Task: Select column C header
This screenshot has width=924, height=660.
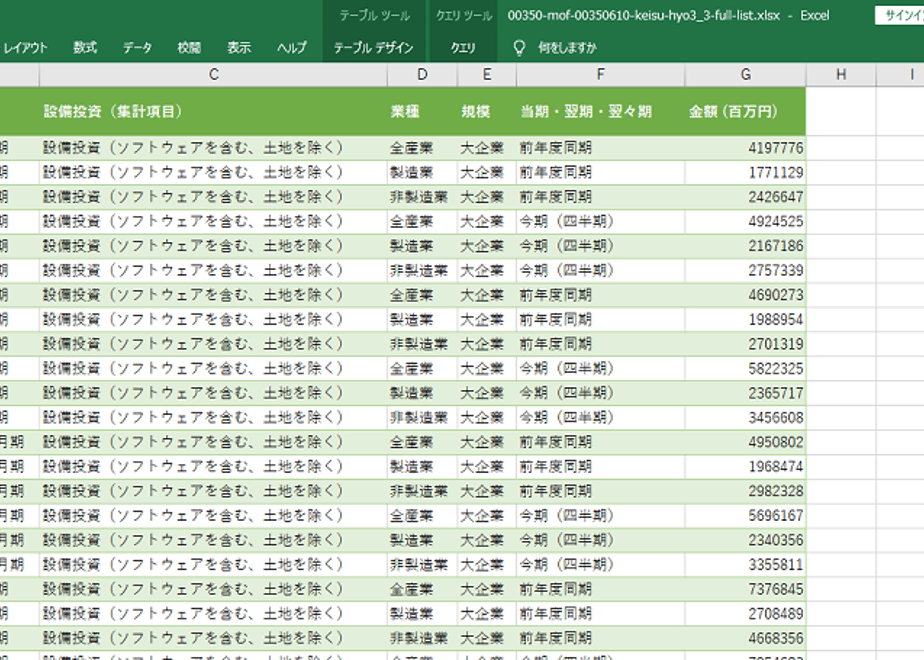Action: point(213,74)
